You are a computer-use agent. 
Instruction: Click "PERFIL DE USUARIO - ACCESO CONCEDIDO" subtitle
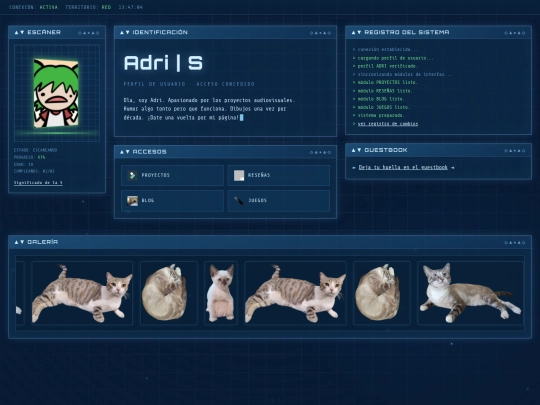(x=189, y=84)
